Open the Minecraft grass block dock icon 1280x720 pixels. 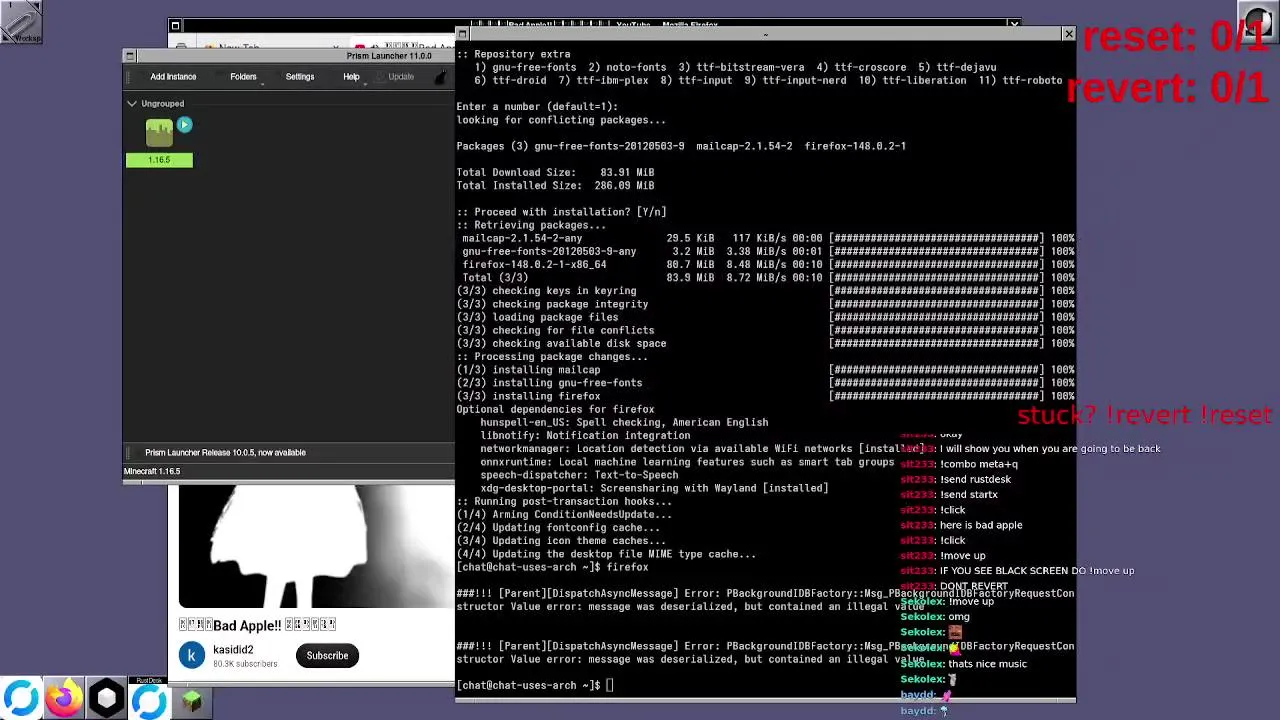[x=192, y=701]
